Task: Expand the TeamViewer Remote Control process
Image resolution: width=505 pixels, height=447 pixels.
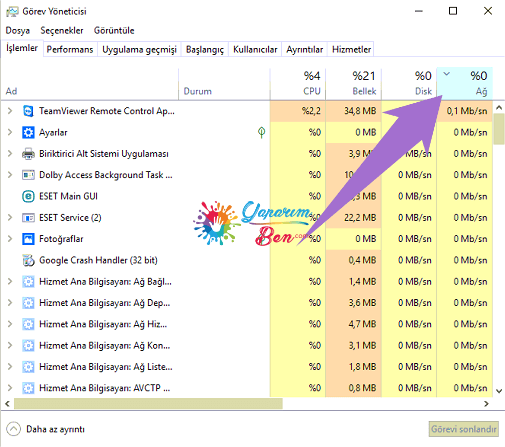Action: (x=10, y=111)
